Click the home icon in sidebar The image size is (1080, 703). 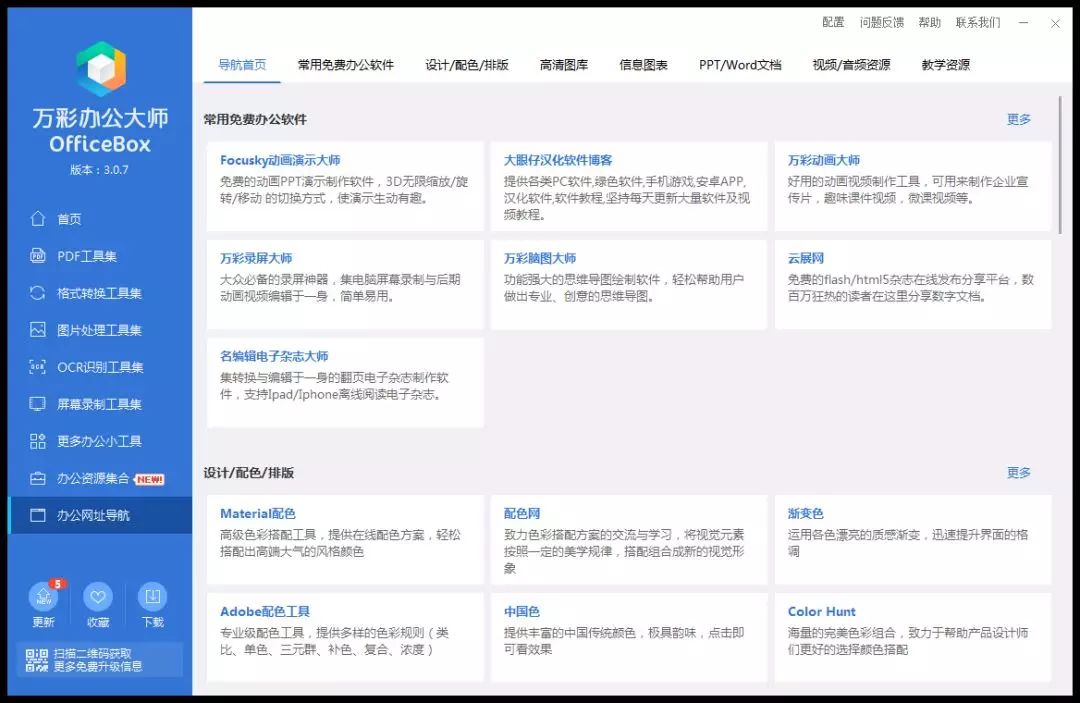click(x=38, y=219)
